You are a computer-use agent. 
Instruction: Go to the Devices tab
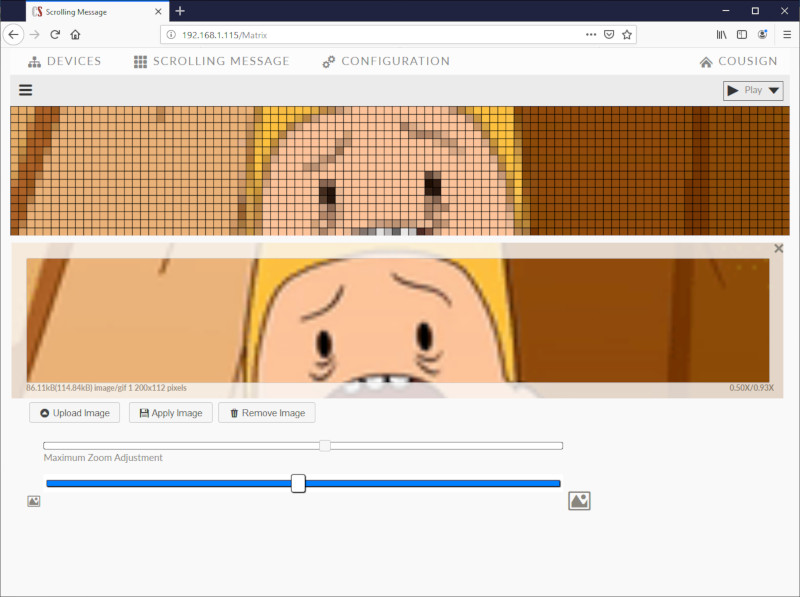65,61
